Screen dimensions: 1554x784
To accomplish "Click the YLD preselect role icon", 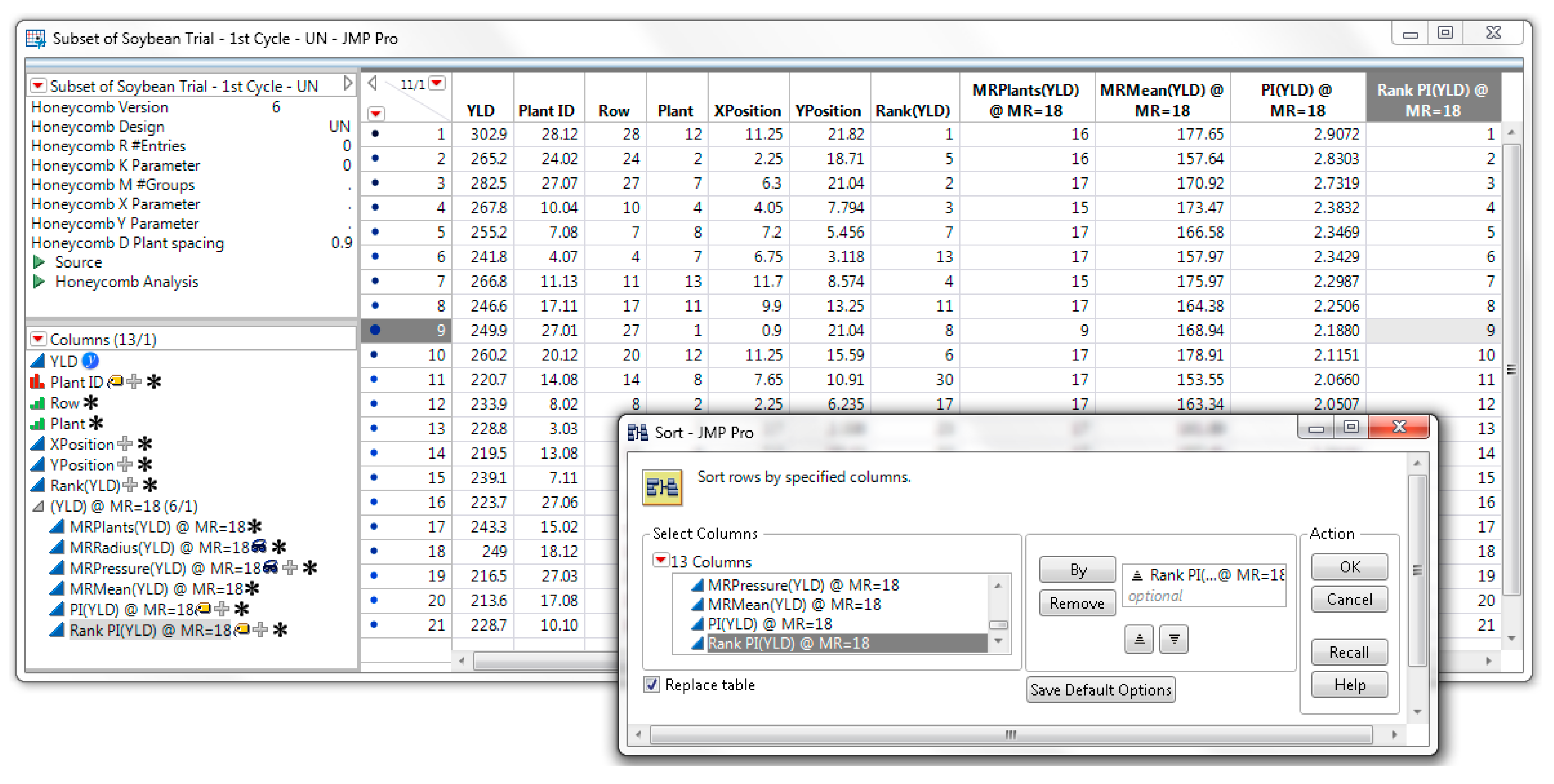I will pos(90,361).
